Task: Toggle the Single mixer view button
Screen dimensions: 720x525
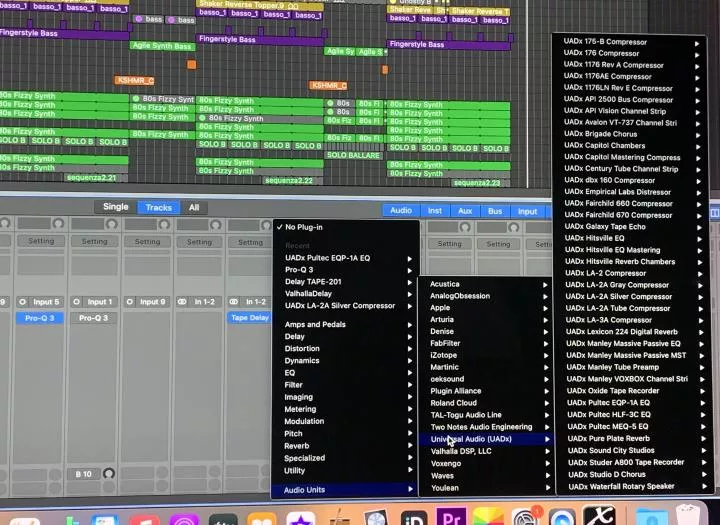Action: coord(116,207)
